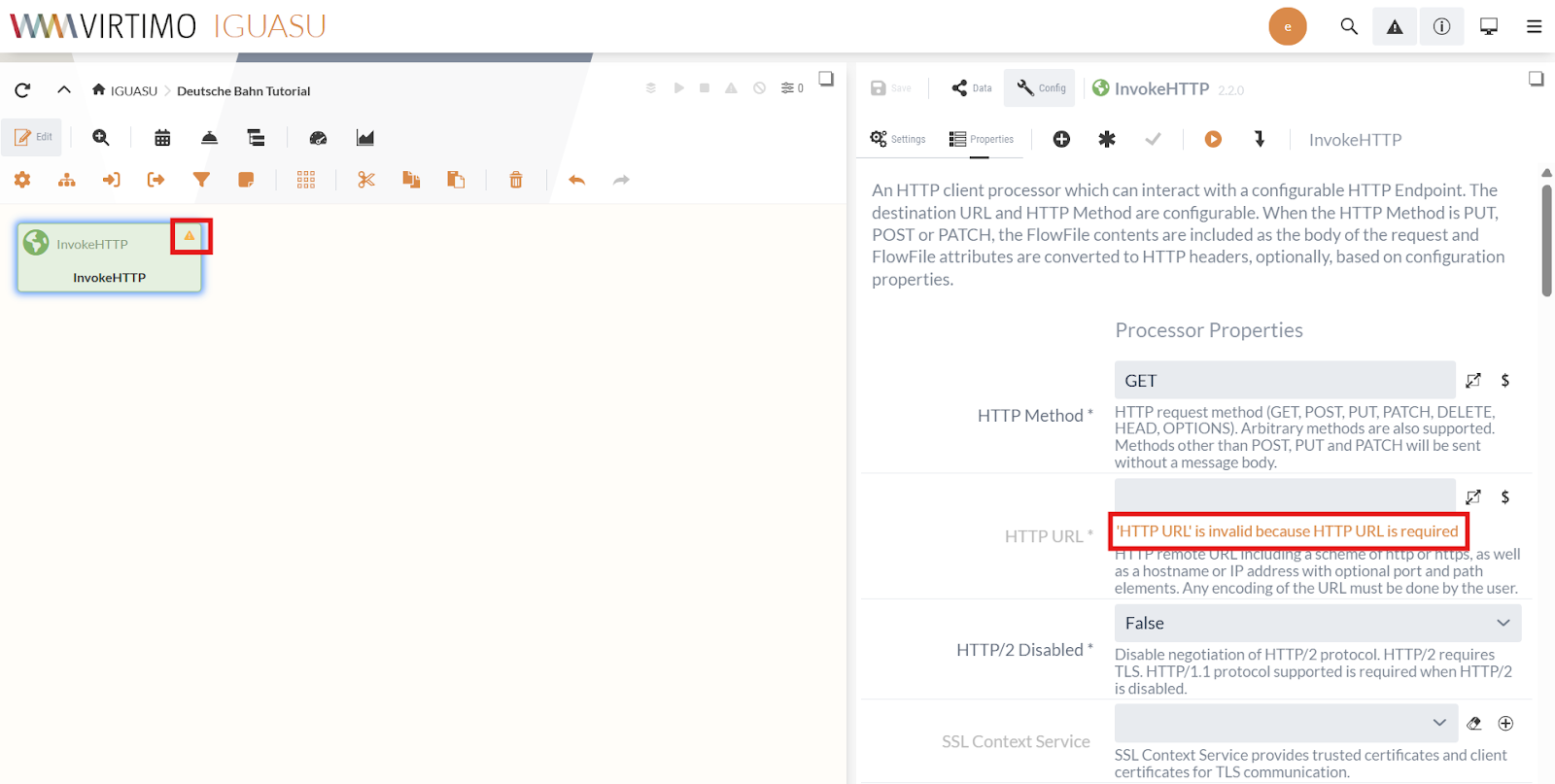Open the HTTP/2 Disabled dropdown
1555x784 pixels.
pos(1317,623)
